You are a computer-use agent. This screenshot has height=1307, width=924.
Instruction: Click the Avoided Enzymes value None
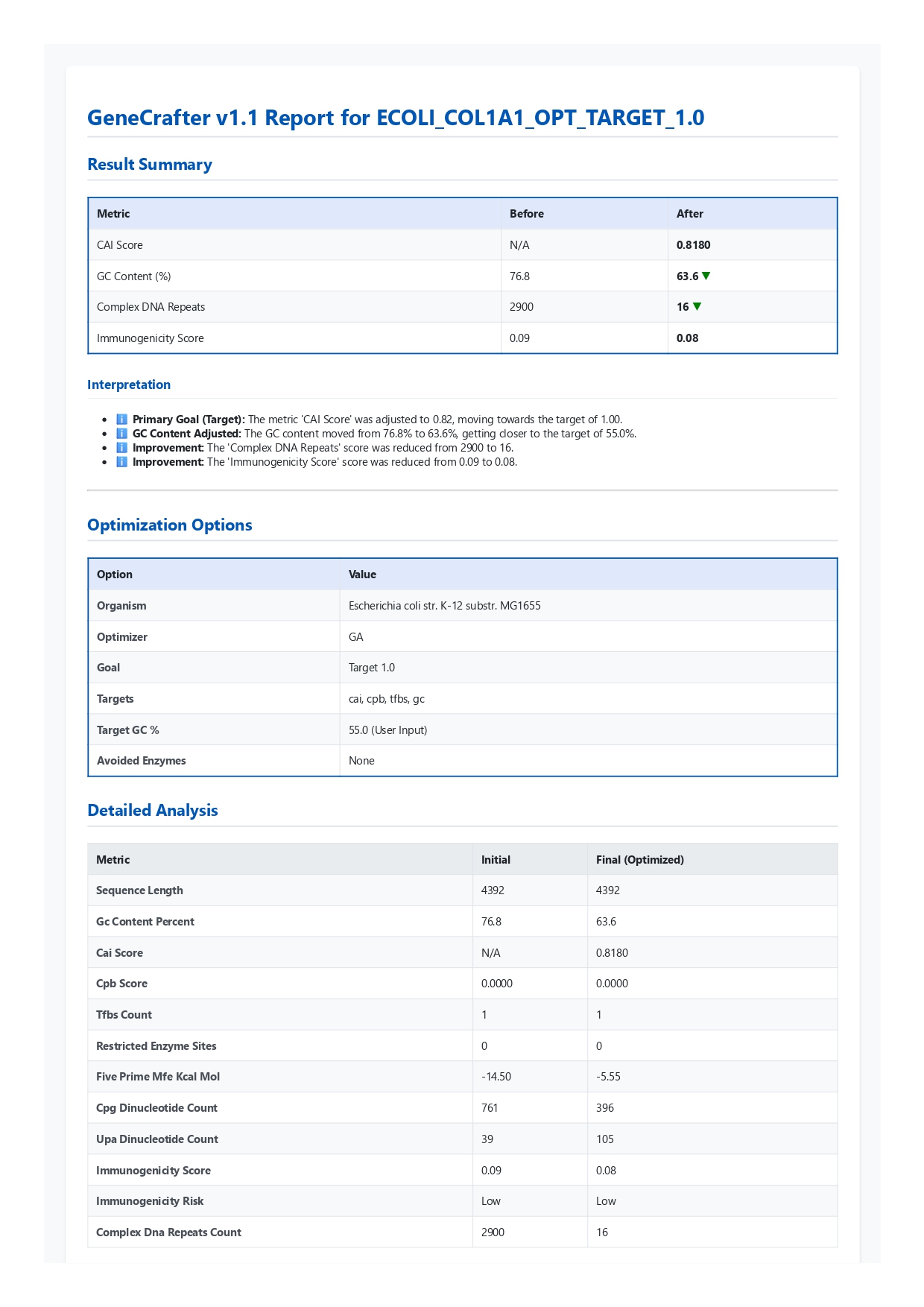click(x=361, y=761)
